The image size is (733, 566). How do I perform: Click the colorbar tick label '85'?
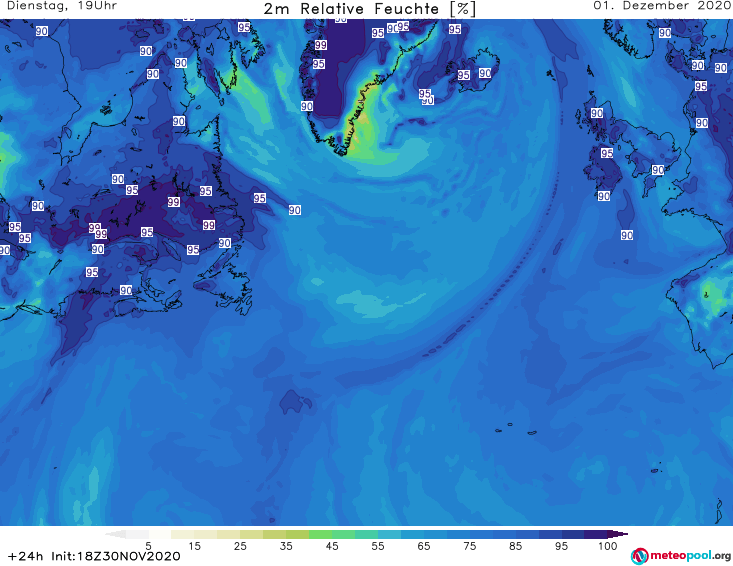pos(515,546)
